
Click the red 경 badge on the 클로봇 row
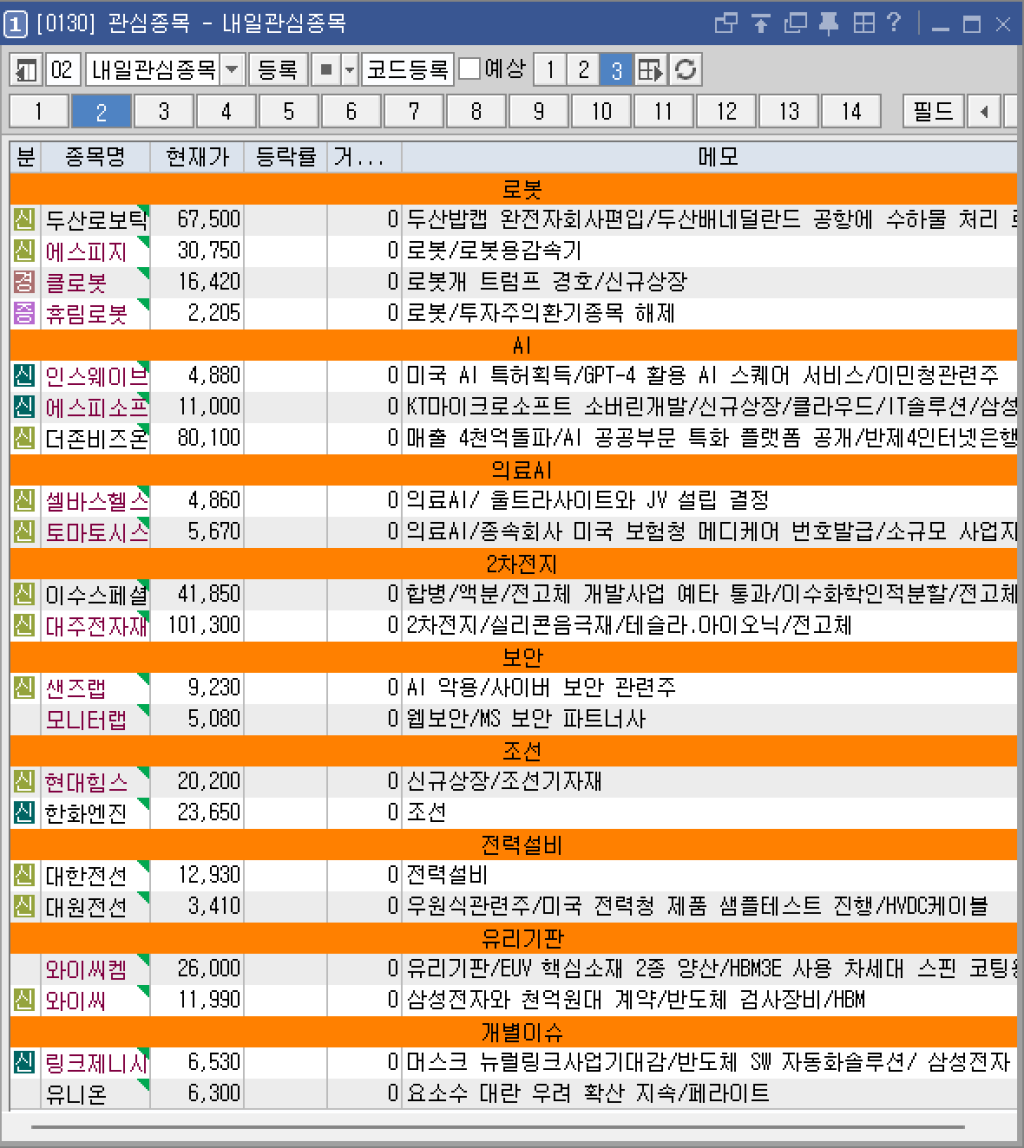(24, 282)
